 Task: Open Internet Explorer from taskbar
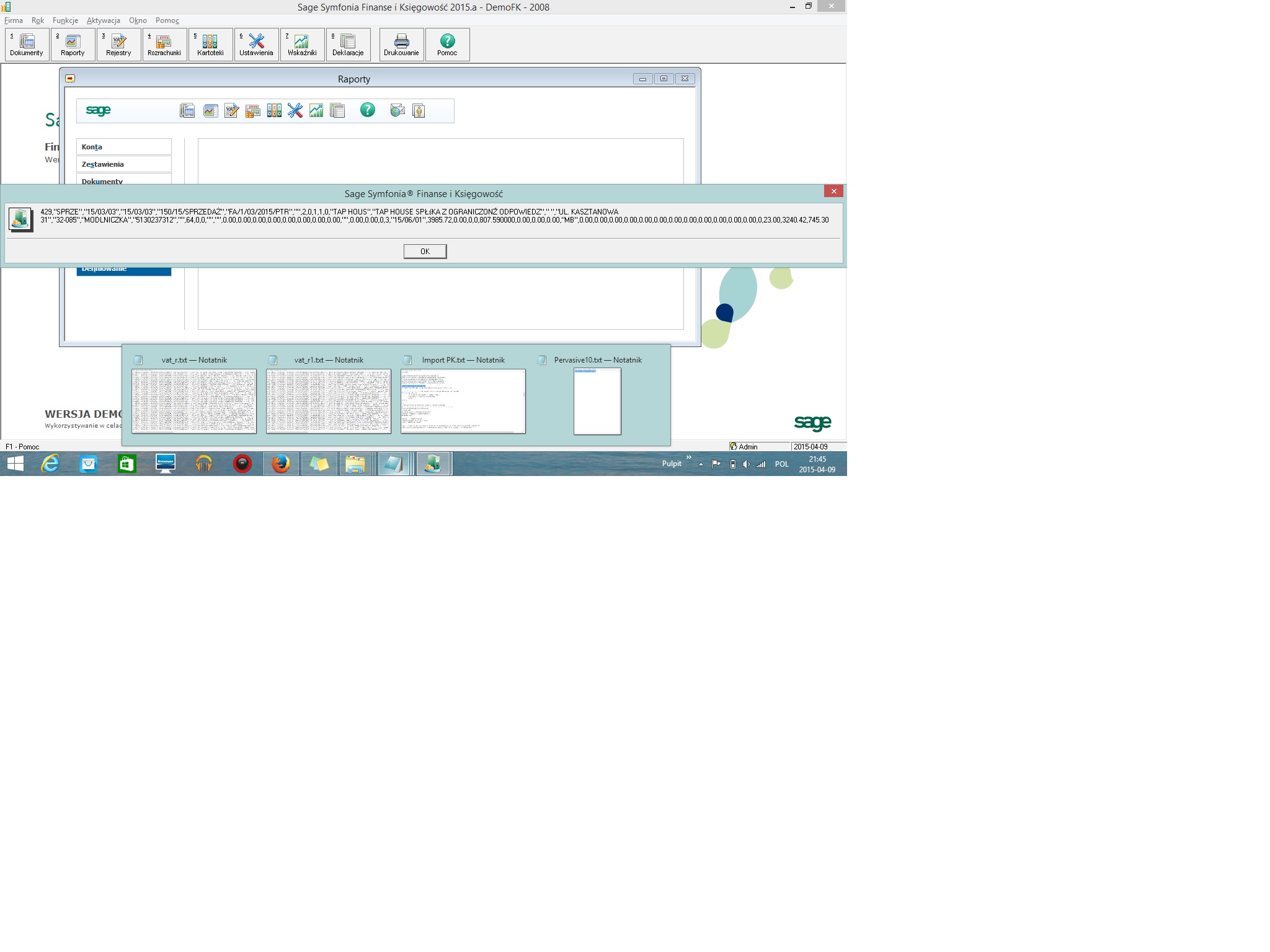(x=50, y=464)
